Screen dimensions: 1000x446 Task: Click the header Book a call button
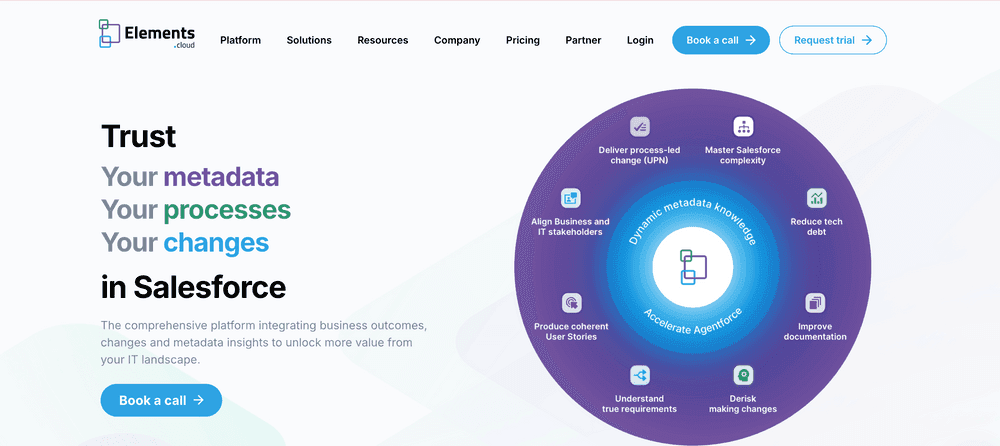(x=720, y=40)
